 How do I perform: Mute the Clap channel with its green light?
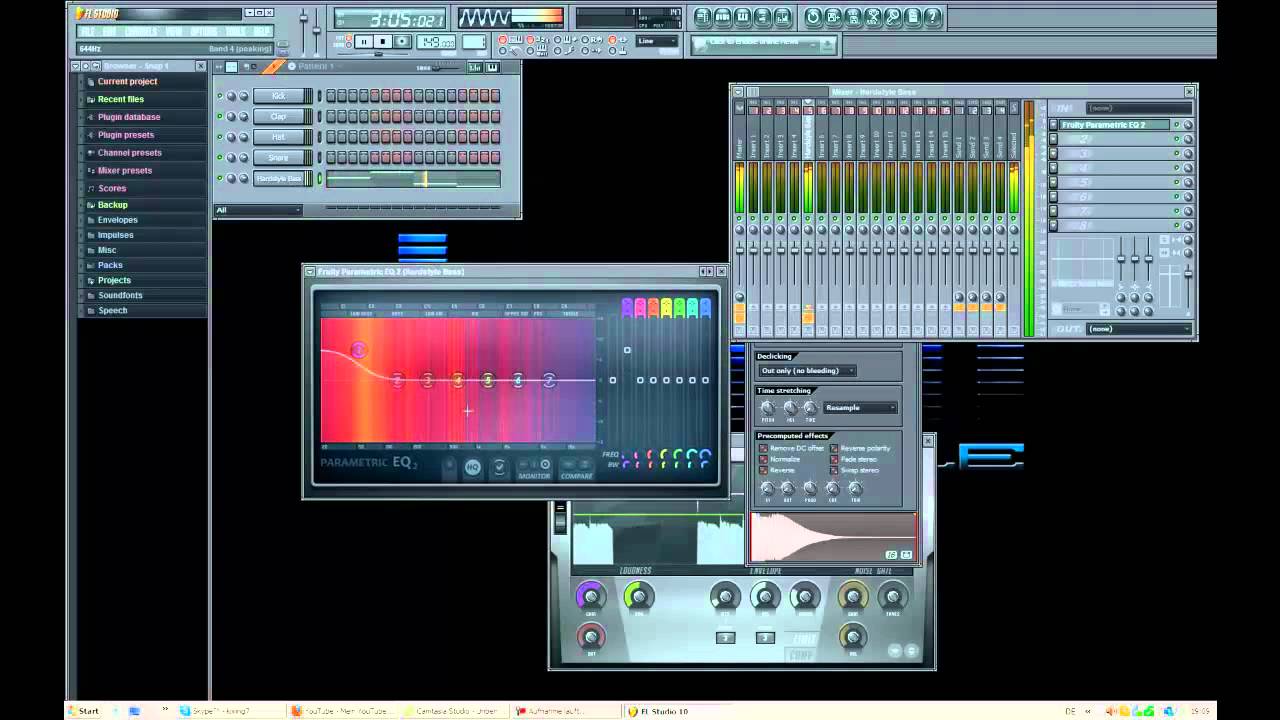(x=220, y=117)
